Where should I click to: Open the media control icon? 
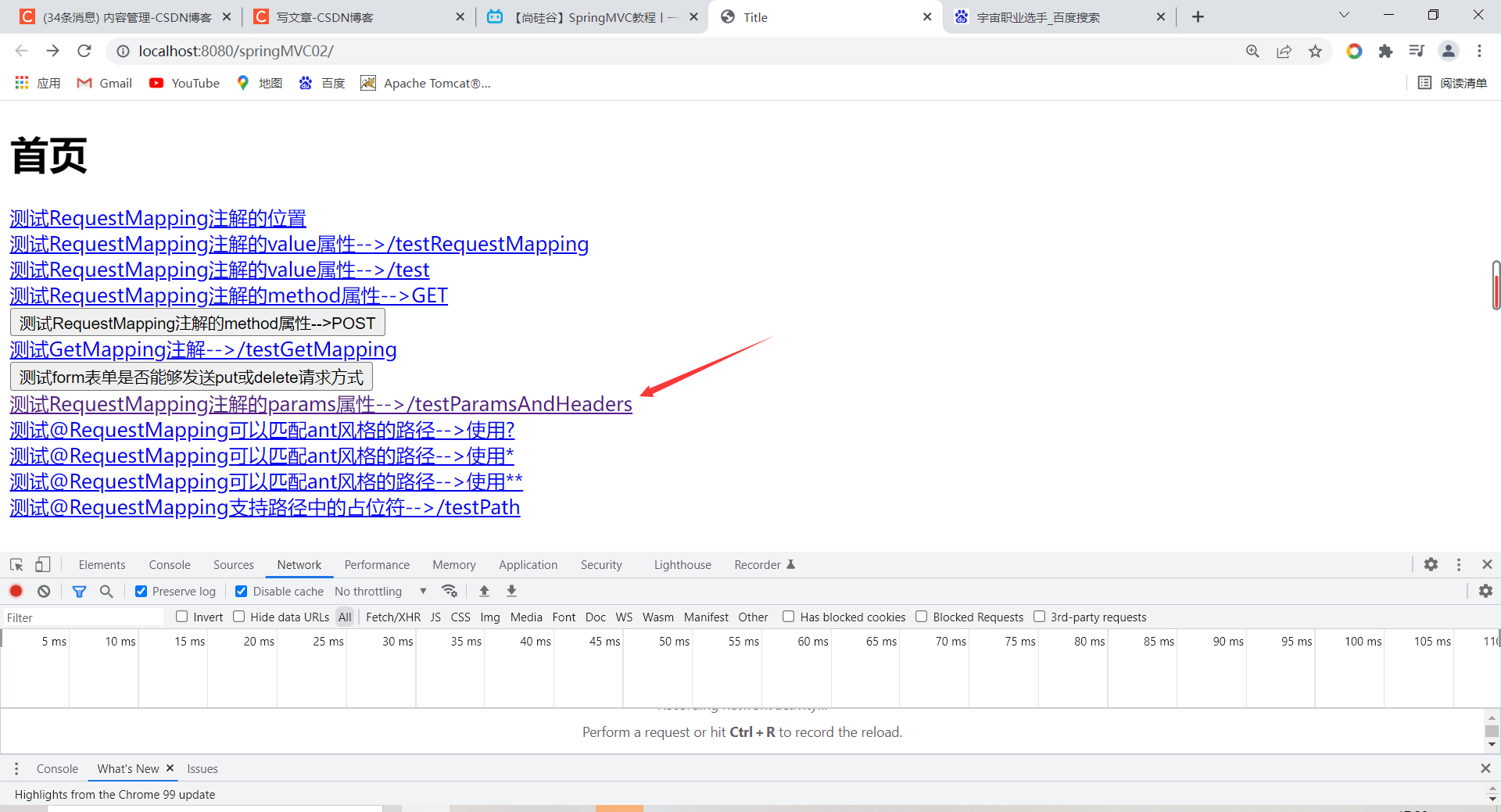[x=1417, y=51]
